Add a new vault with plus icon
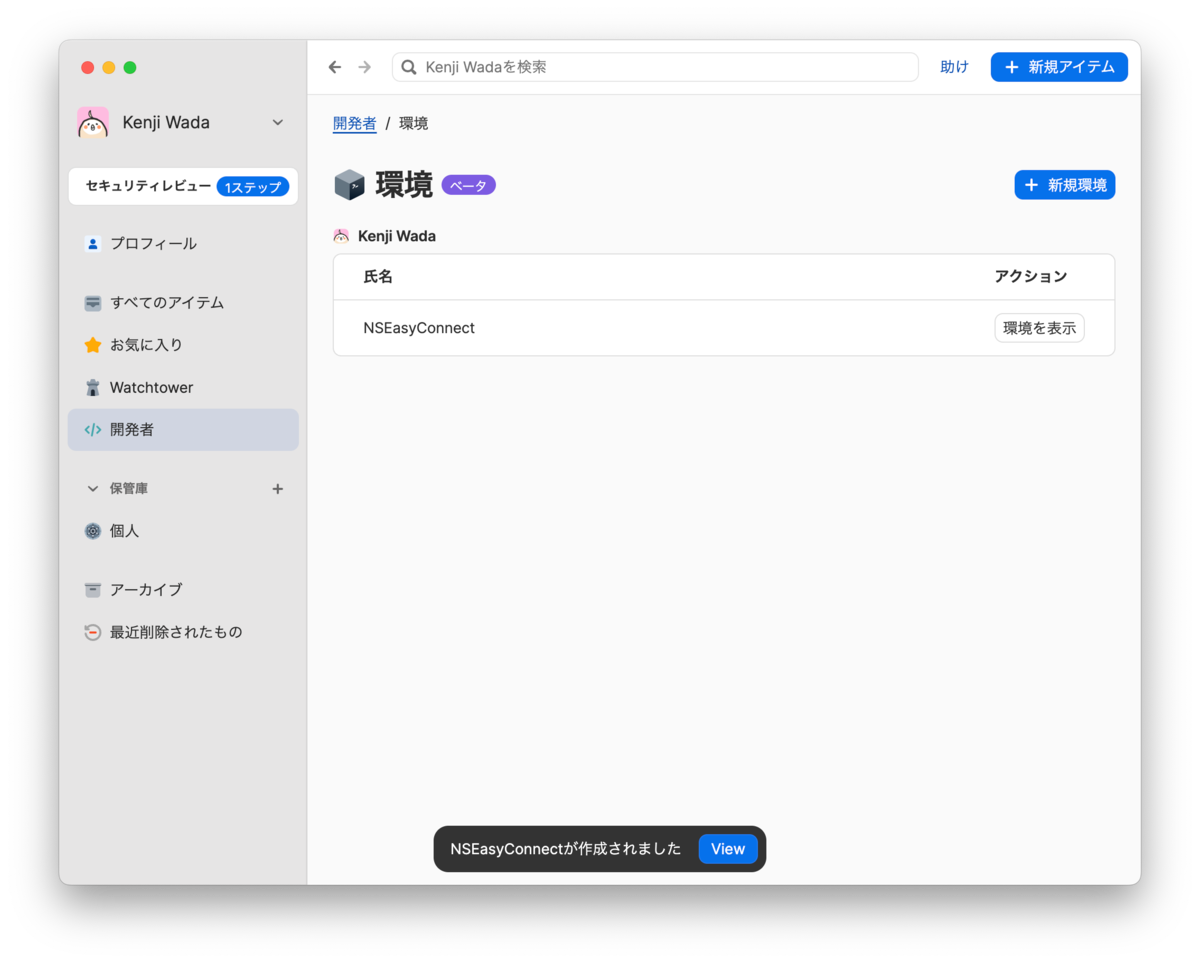Screen dimensions: 1200x963 [278, 489]
